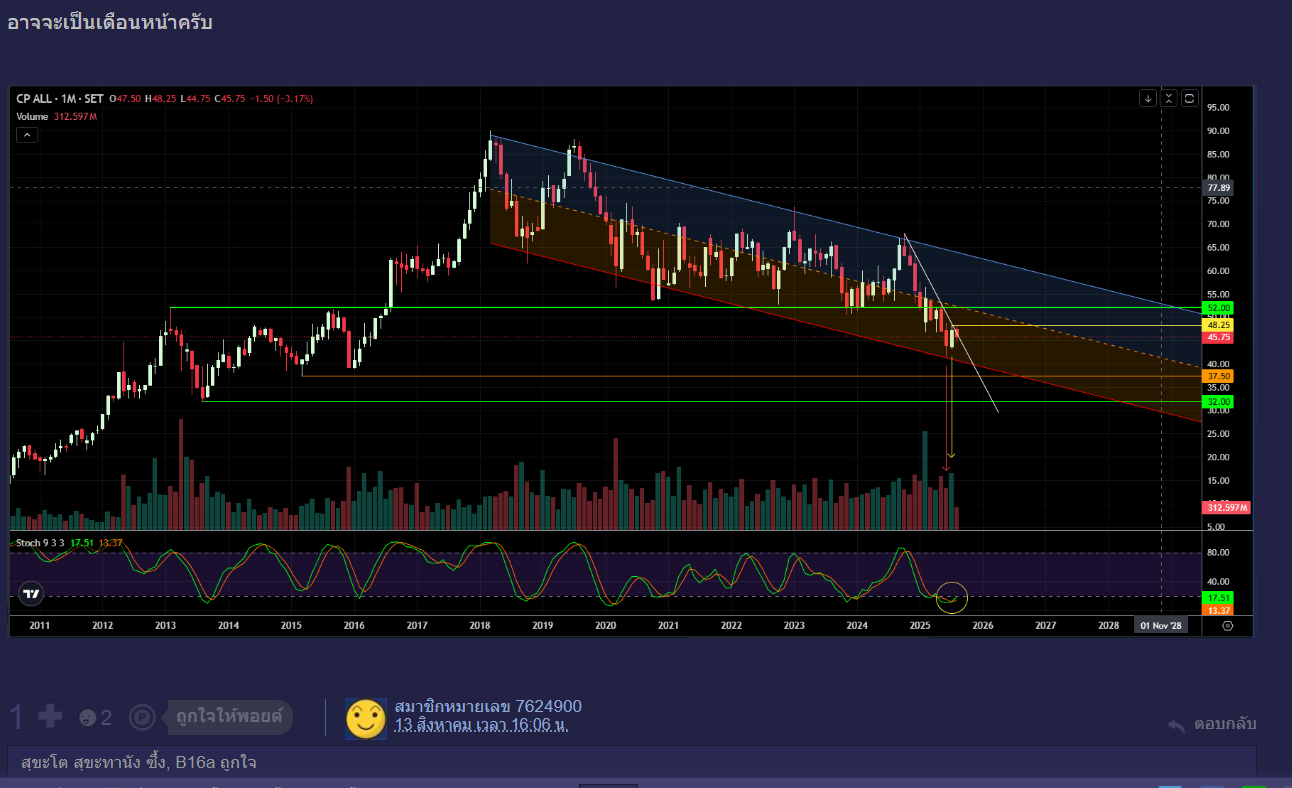Click the Volume 312.597M legend label
The image size is (1292, 788).
[x=56, y=117]
